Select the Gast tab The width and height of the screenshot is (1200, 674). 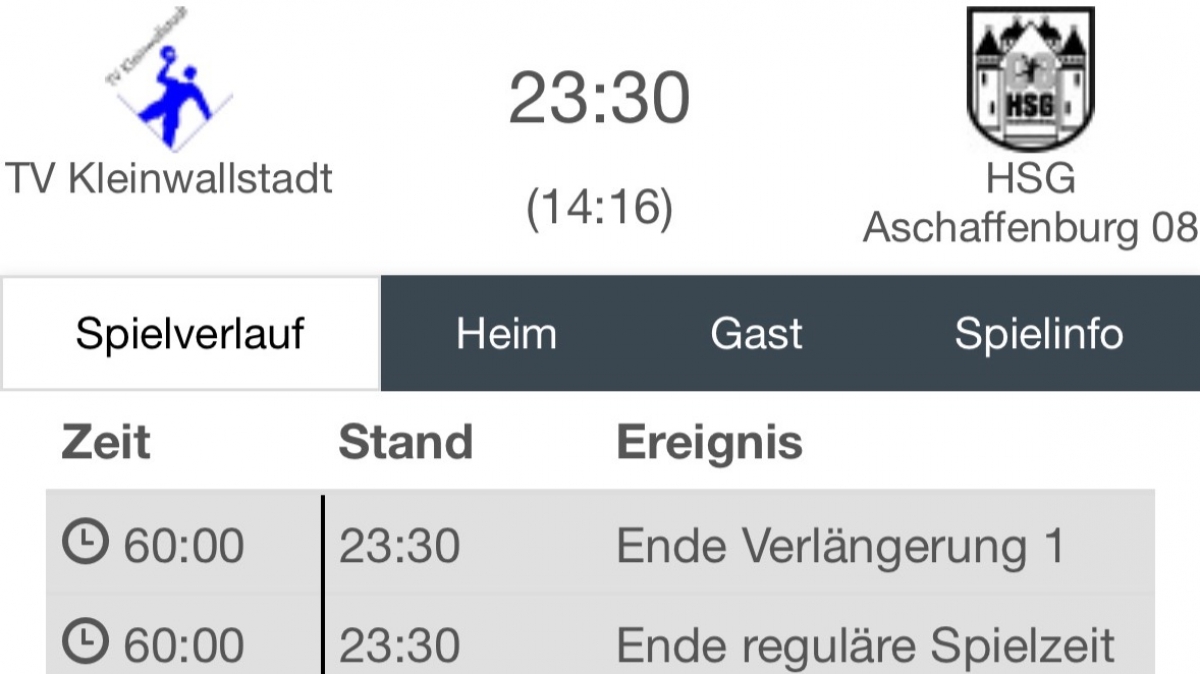[x=756, y=334]
